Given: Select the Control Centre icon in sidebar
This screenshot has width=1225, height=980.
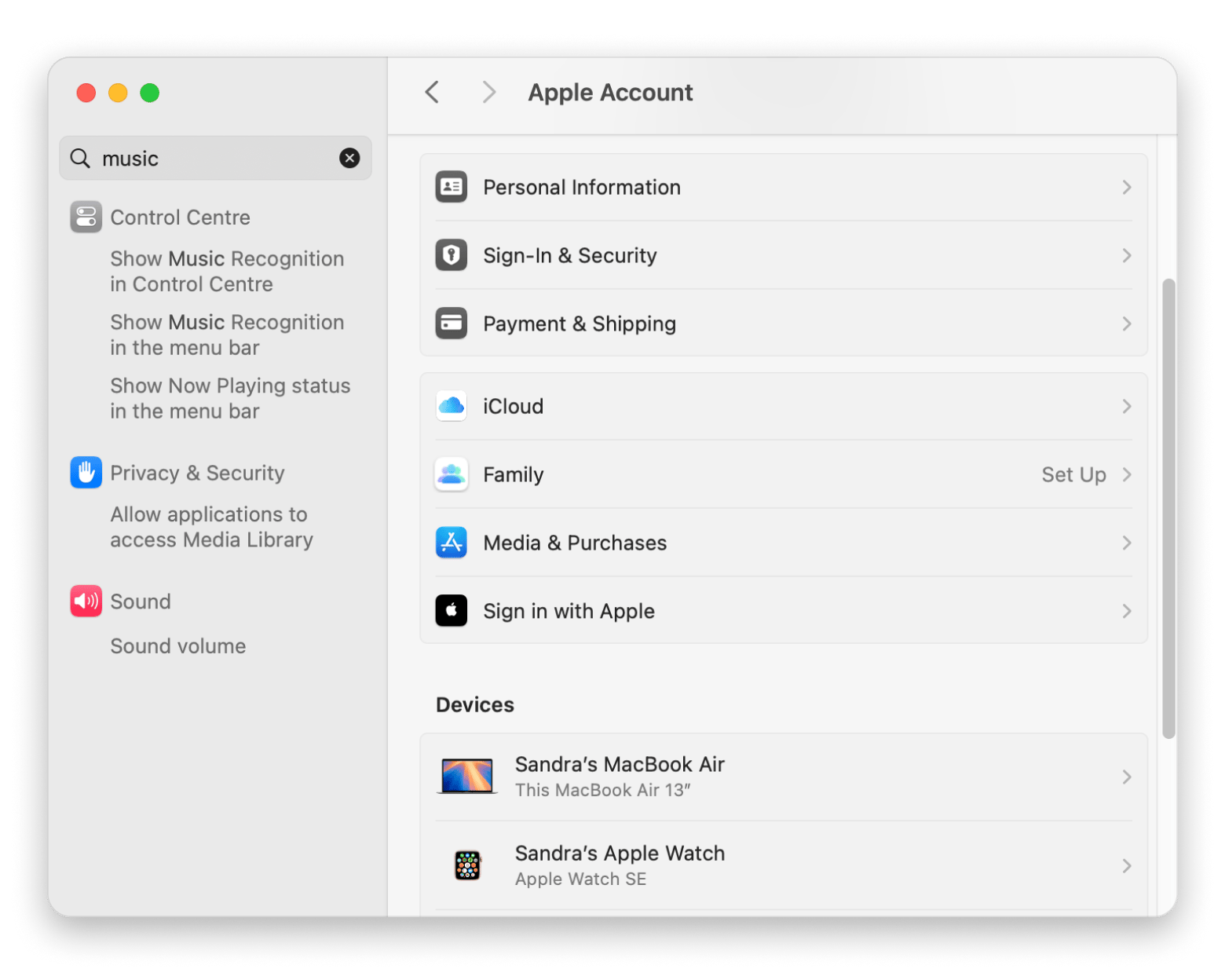Looking at the screenshot, I should (86, 218).
